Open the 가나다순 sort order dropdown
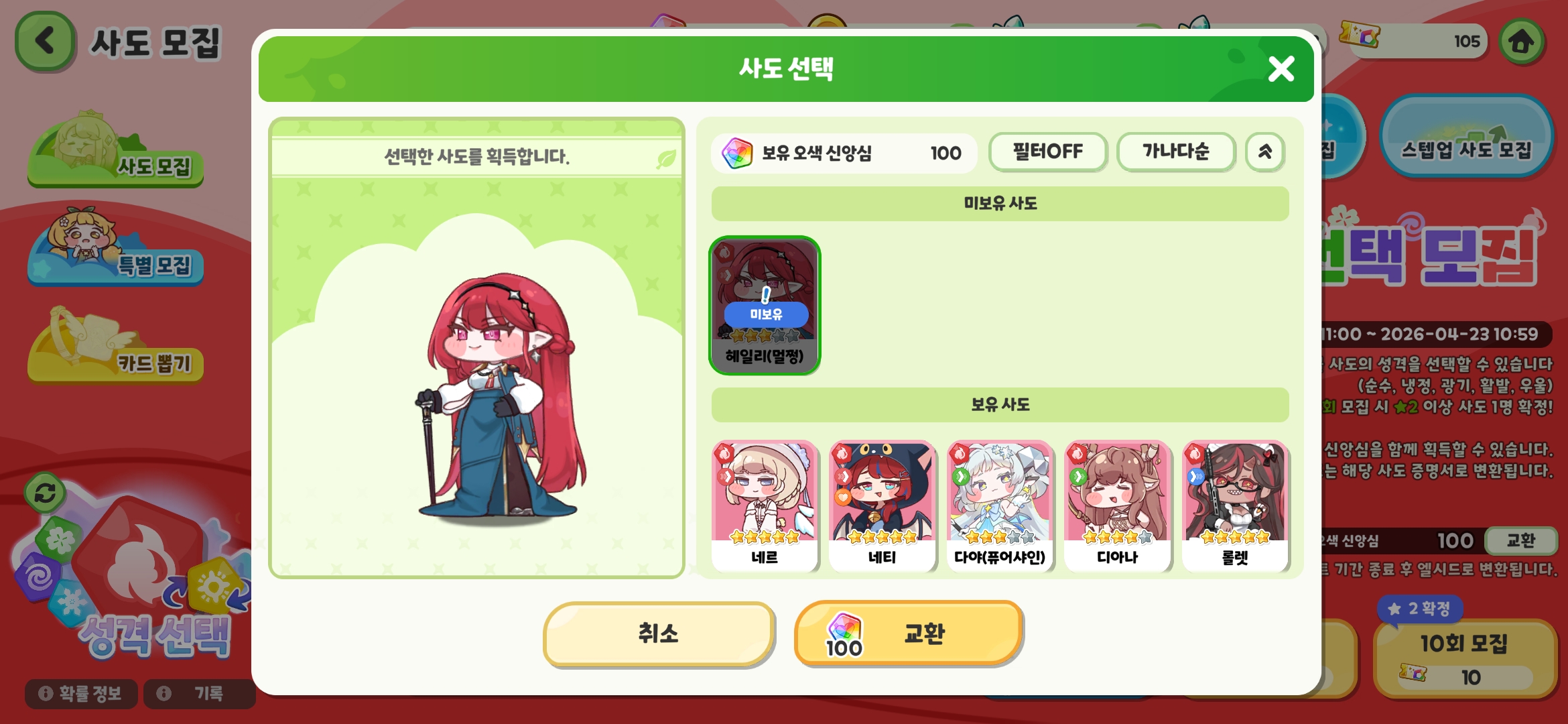This screenshot has width=1568, height=724. pyautogui.click(x=1176, y=152)
